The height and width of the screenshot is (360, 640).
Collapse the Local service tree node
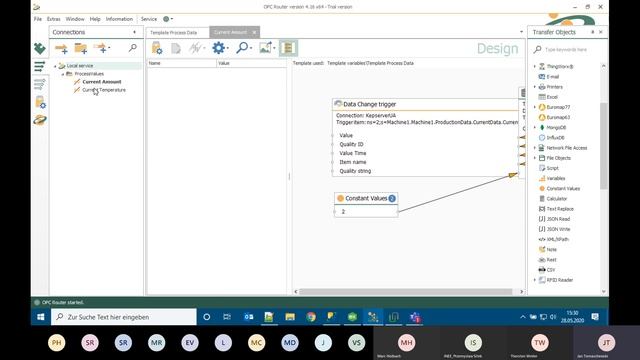[55, 66]
